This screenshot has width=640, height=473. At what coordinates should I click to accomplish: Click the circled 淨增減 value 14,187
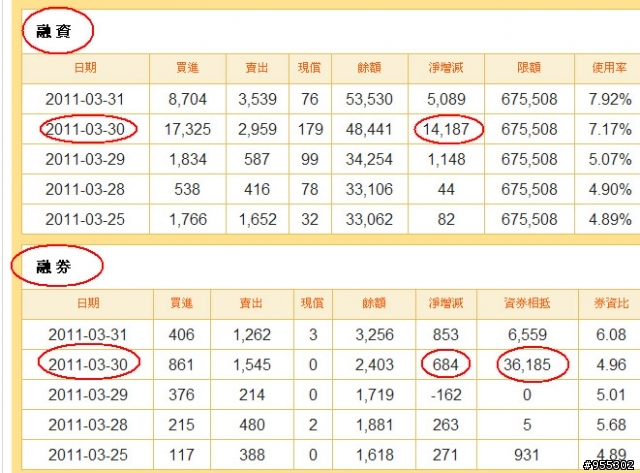coord(446,129)
